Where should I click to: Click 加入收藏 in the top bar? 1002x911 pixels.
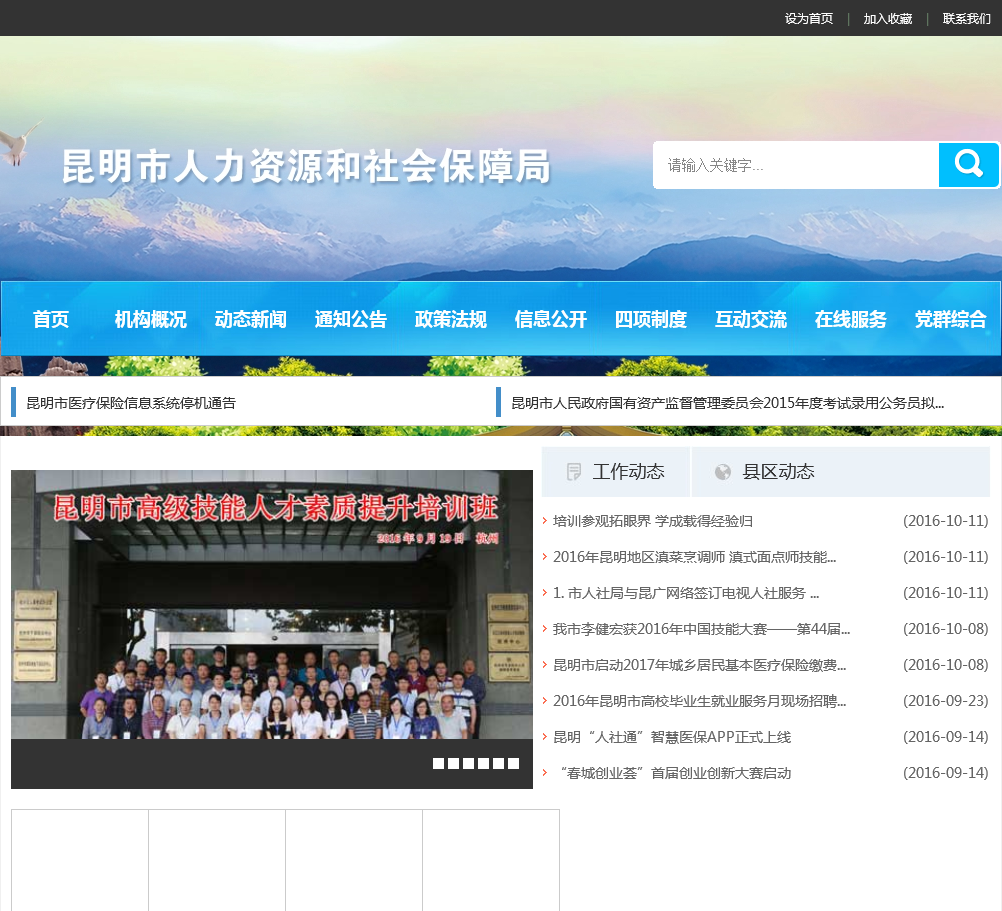coord(888,19)
